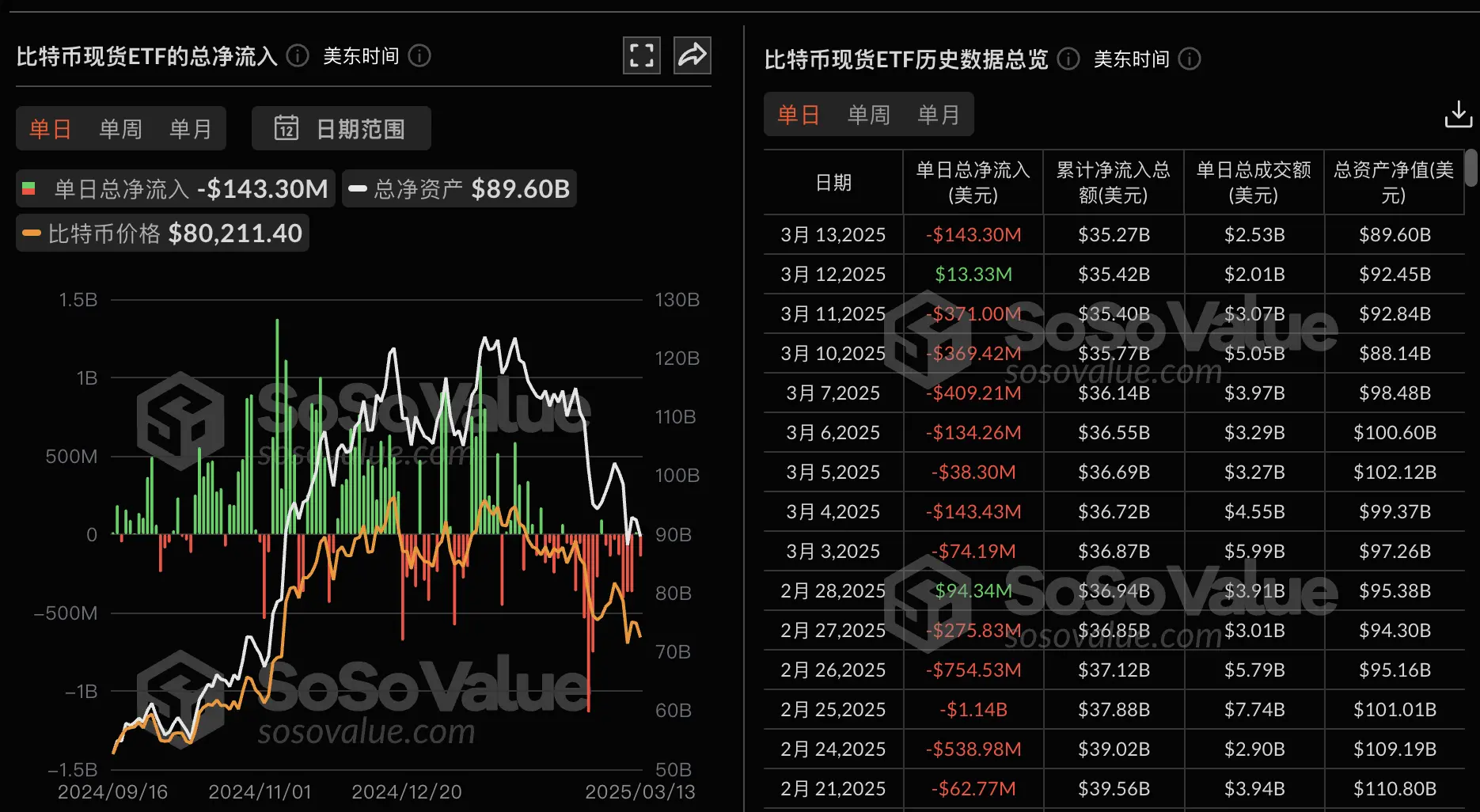Click the info icon next to left panel 美东时间
This screenshot has width=1480, height=812.
coord(420,56)
